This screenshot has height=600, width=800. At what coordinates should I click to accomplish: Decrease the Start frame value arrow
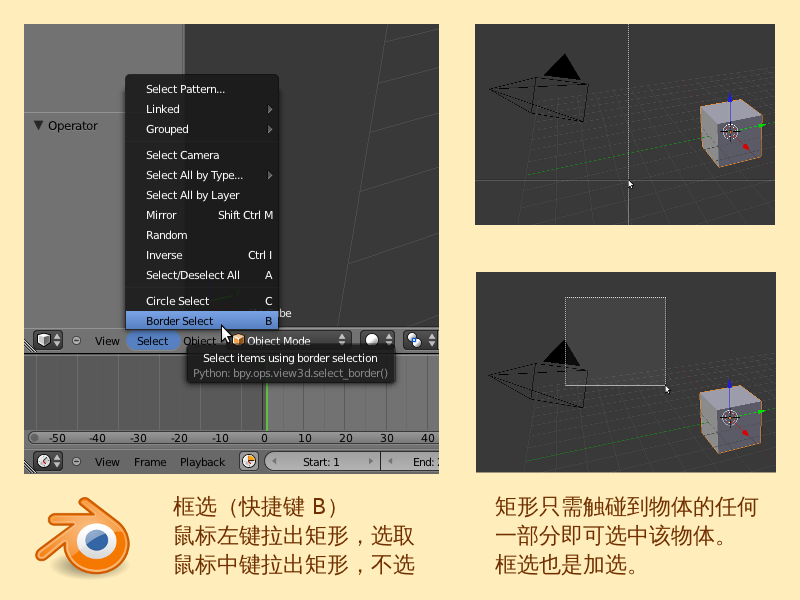click(x=274, y=462)
